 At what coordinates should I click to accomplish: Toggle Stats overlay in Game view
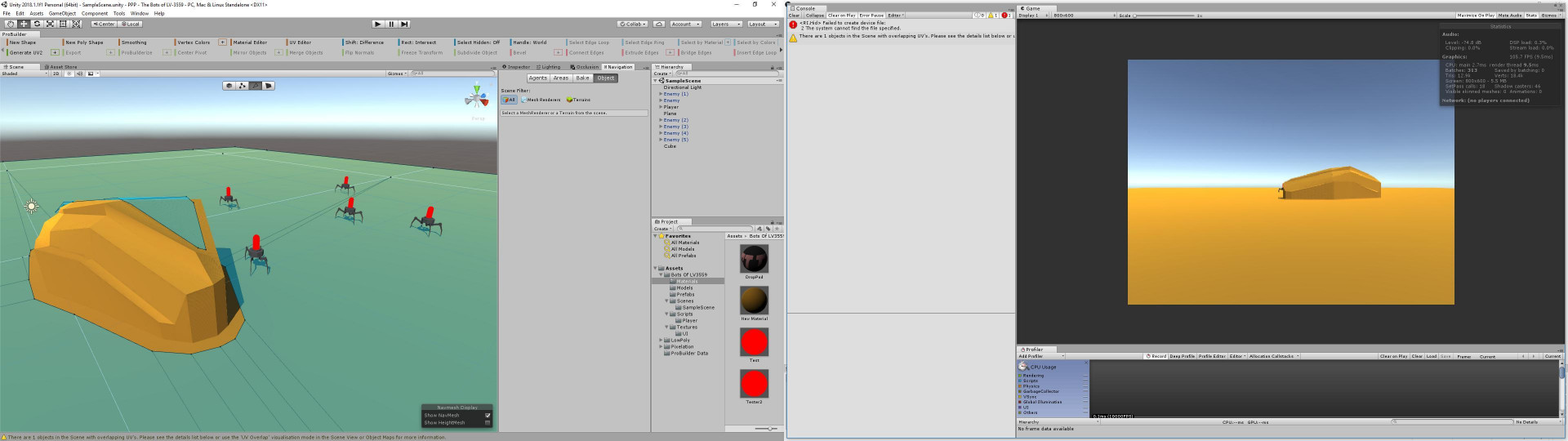[x=1531, y=15]
